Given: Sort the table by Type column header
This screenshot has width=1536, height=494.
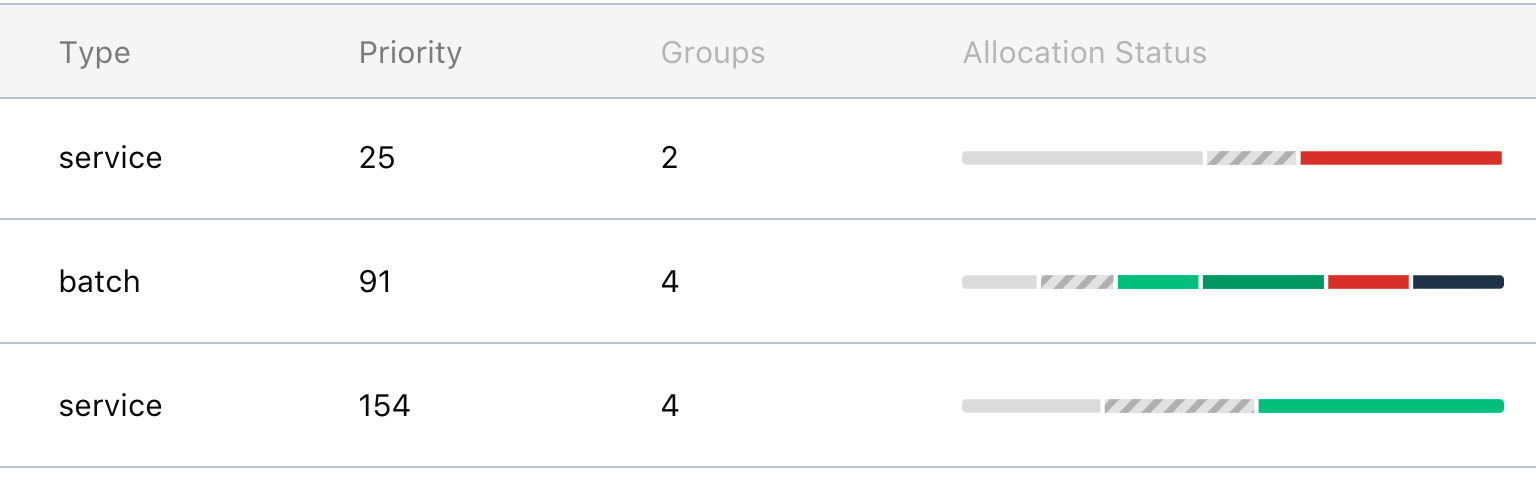Looking at the screenshot, I should click(x=95, y=52).
